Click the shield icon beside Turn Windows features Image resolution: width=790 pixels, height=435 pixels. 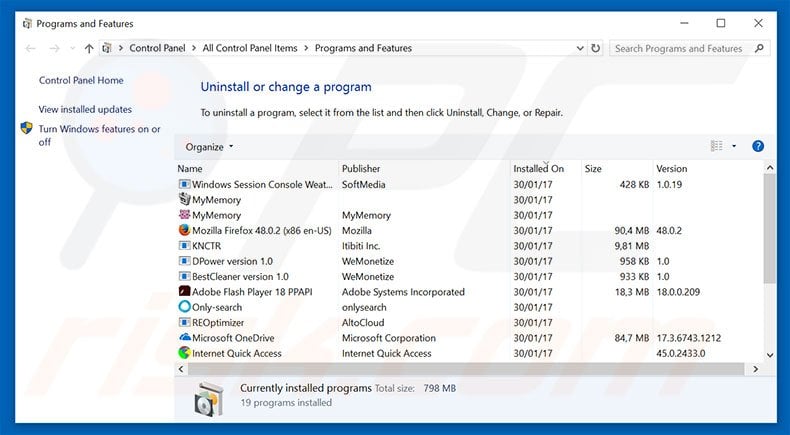pos(26,128)
